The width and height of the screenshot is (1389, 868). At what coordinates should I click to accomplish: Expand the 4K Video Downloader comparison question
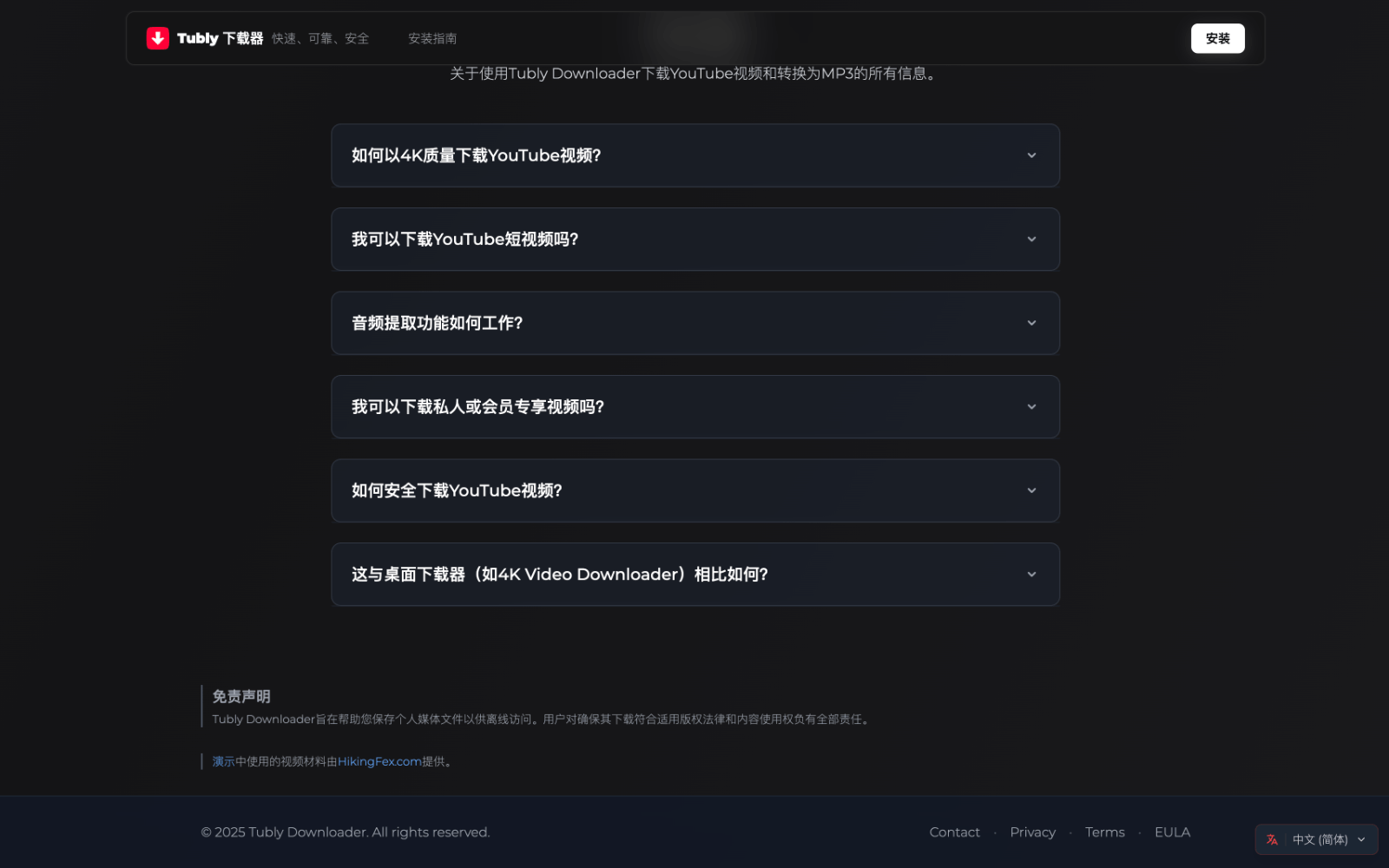[695, 574]
